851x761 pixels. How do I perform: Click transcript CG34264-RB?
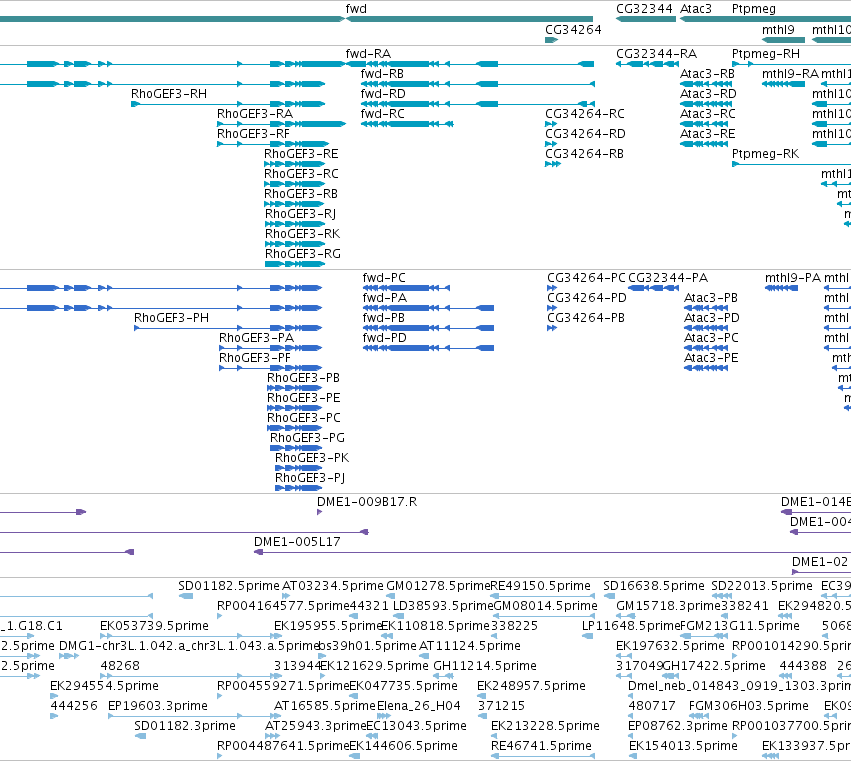pyautogui.click(x=552, y=164)
